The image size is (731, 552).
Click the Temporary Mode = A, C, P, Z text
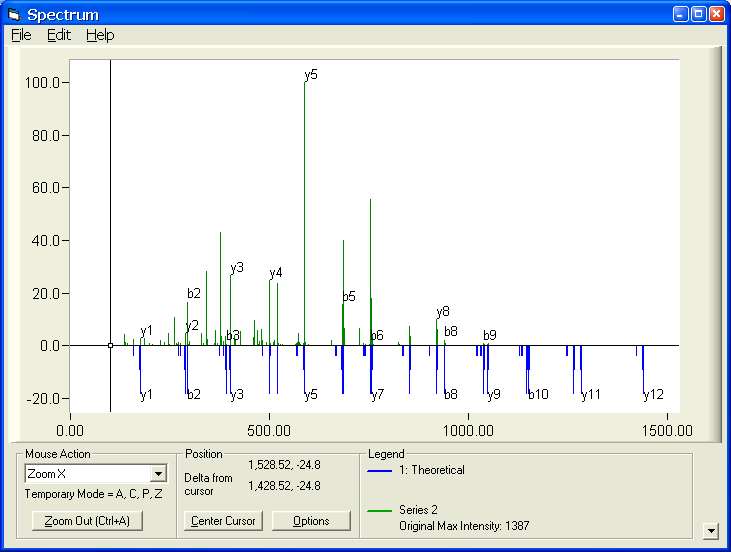click(93, 494)
